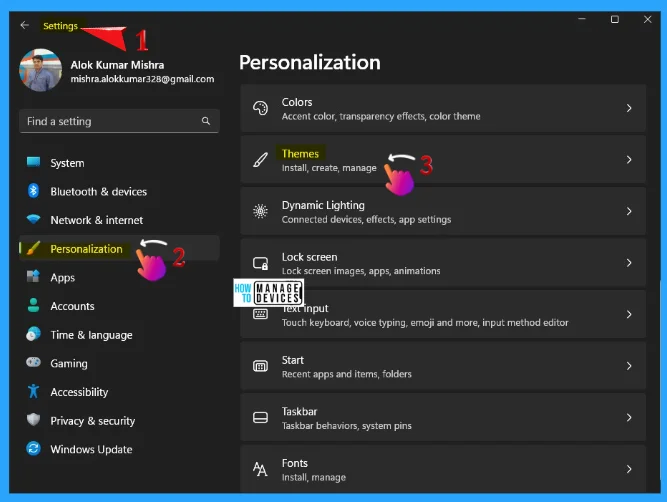Click the 'Install, manage' Fonts description
The height and width of the screenshot is (502, 667).
[314, 477]
